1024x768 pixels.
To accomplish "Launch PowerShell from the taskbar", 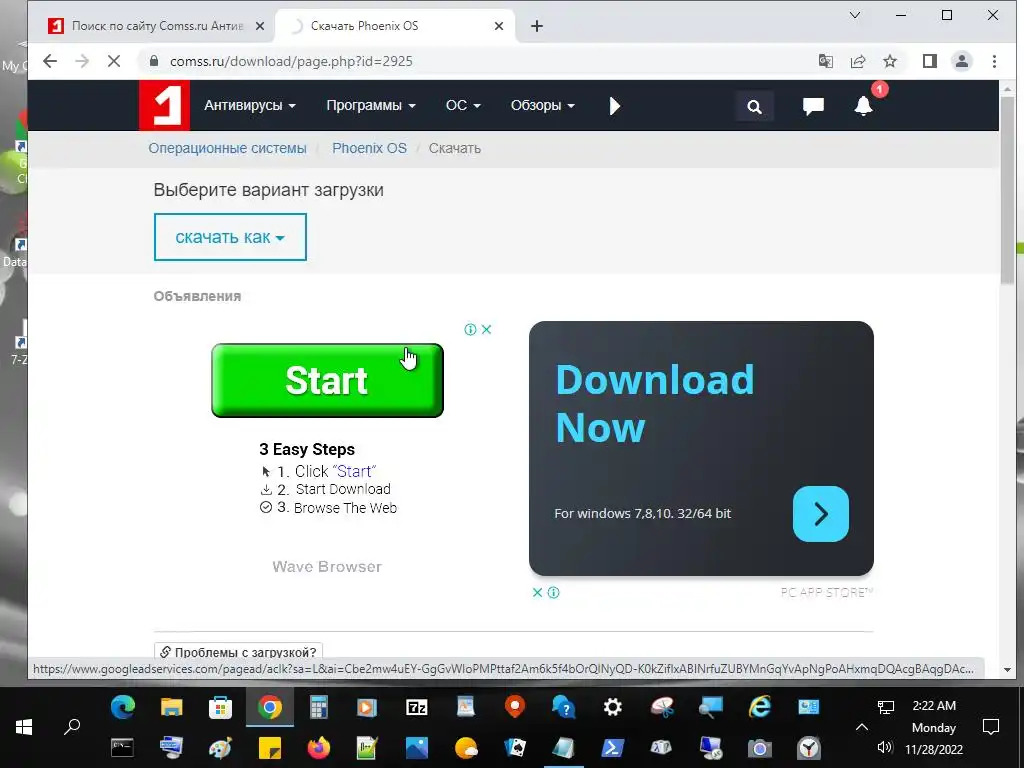I will click(x=613, y=748).
